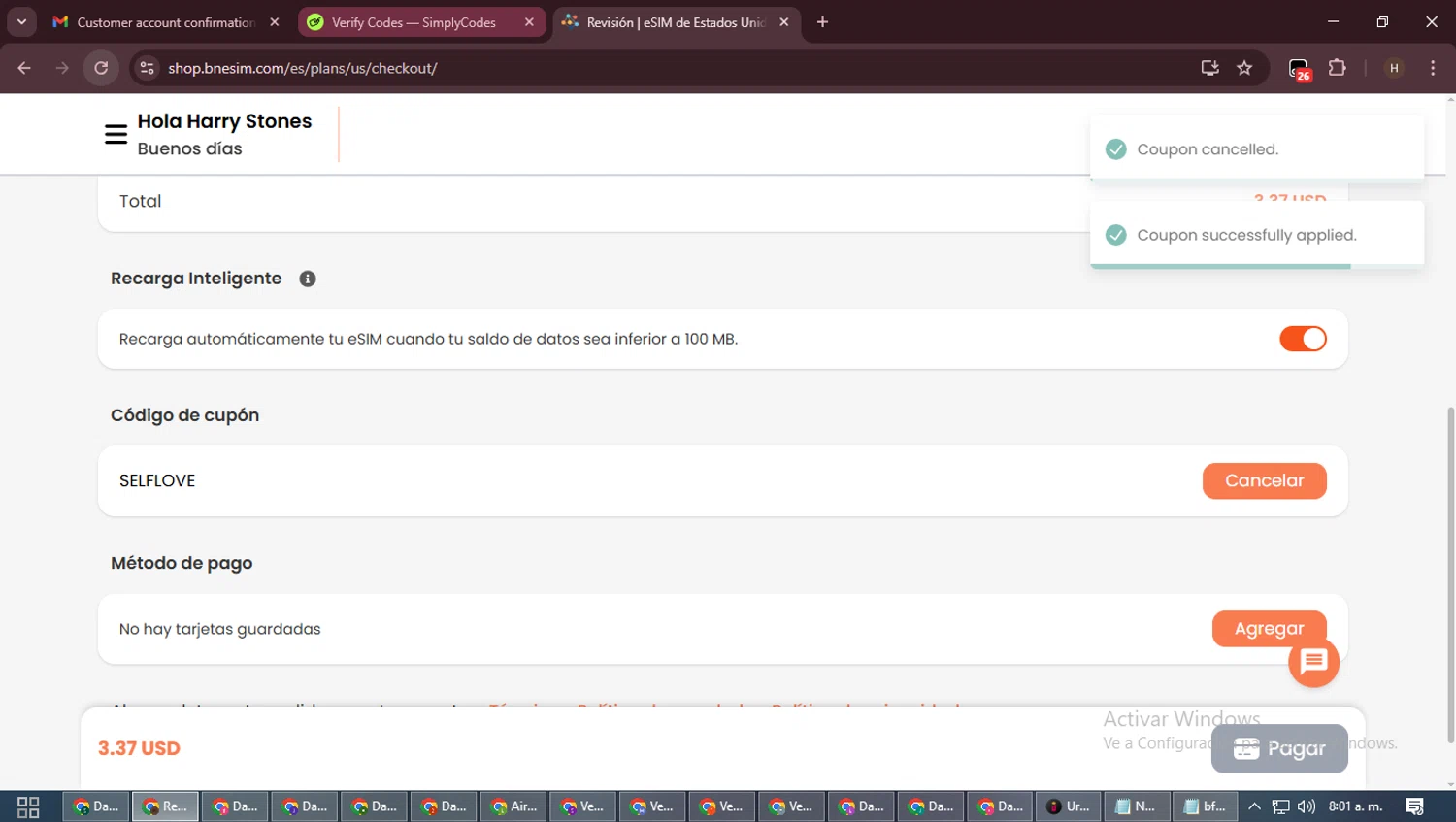Go forward in browser history
The image size is (1456, 822).
click(62, 68)
